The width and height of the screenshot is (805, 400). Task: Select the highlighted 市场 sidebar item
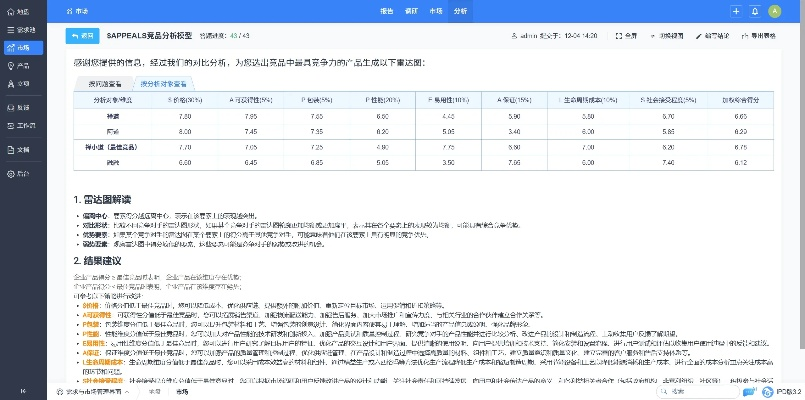click(22, 47)
